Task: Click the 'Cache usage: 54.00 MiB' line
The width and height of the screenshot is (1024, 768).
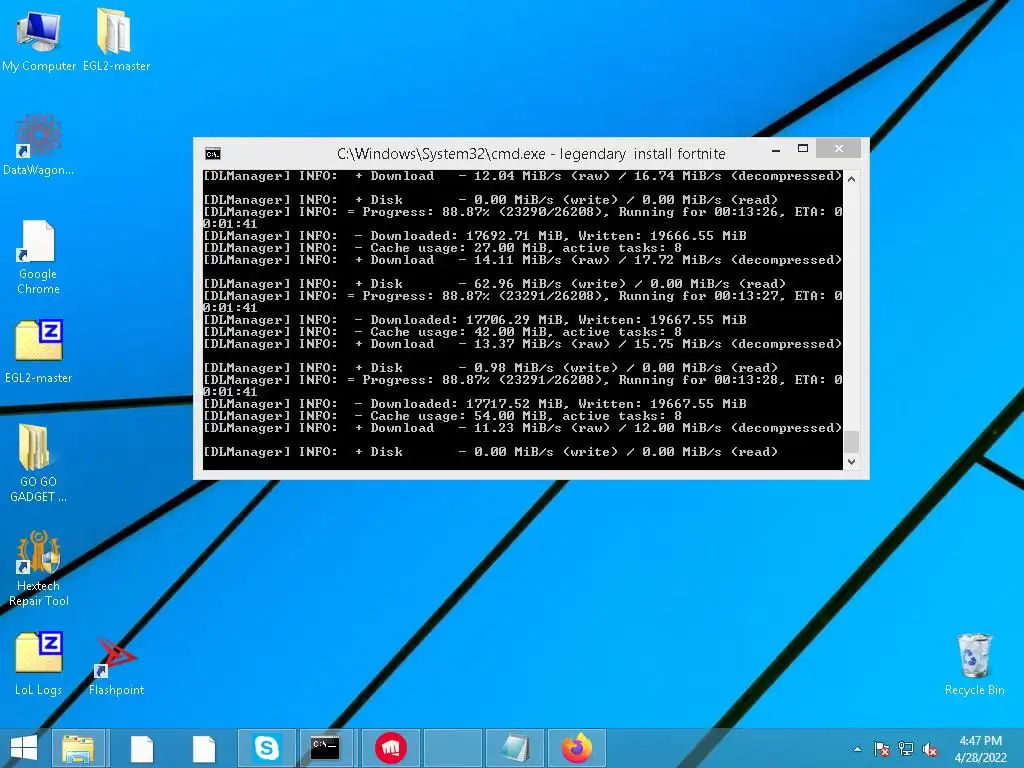Action: [x=442, y=416]
